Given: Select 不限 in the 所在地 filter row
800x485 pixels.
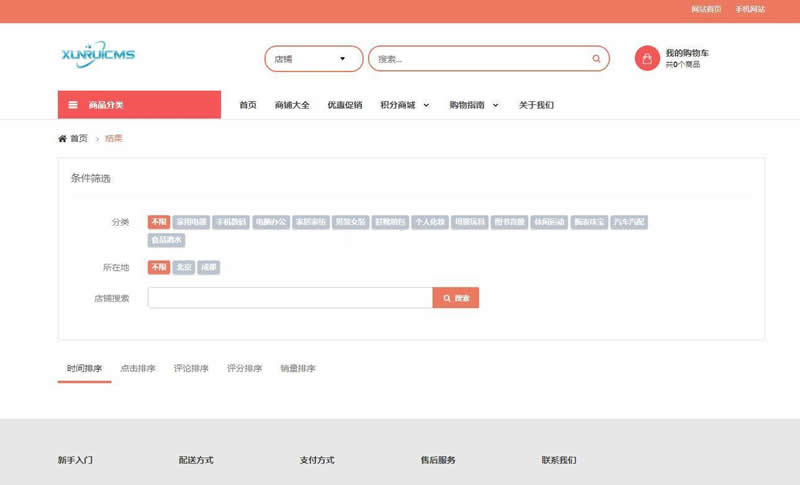Looking at the screenshot, I should click(159, 267).
